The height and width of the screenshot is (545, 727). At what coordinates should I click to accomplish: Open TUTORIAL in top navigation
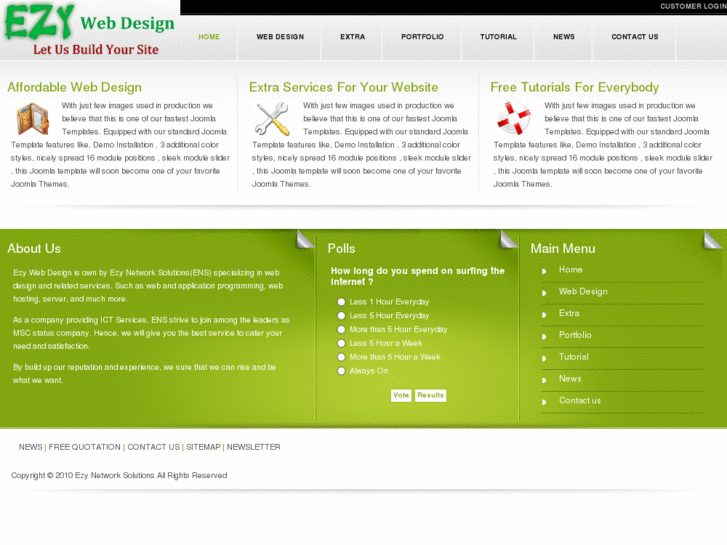pos(498,37)
